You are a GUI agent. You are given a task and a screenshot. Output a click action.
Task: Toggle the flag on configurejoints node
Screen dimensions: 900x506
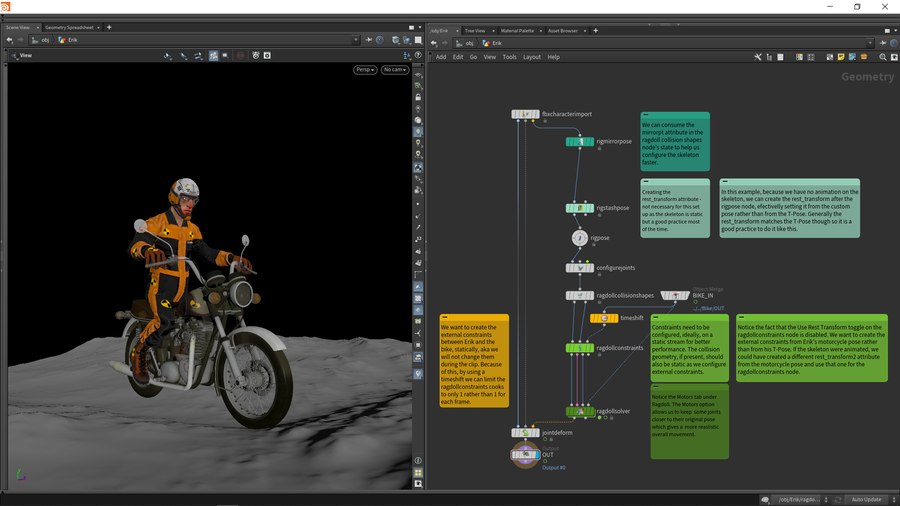pos(591,268)
